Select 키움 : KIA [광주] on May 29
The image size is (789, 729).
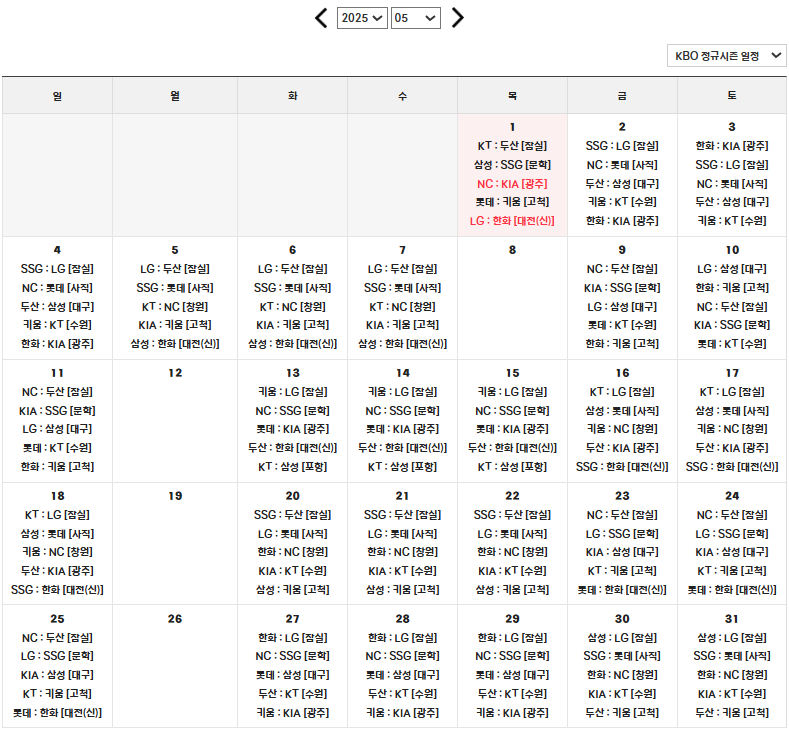tap(512, 713)
